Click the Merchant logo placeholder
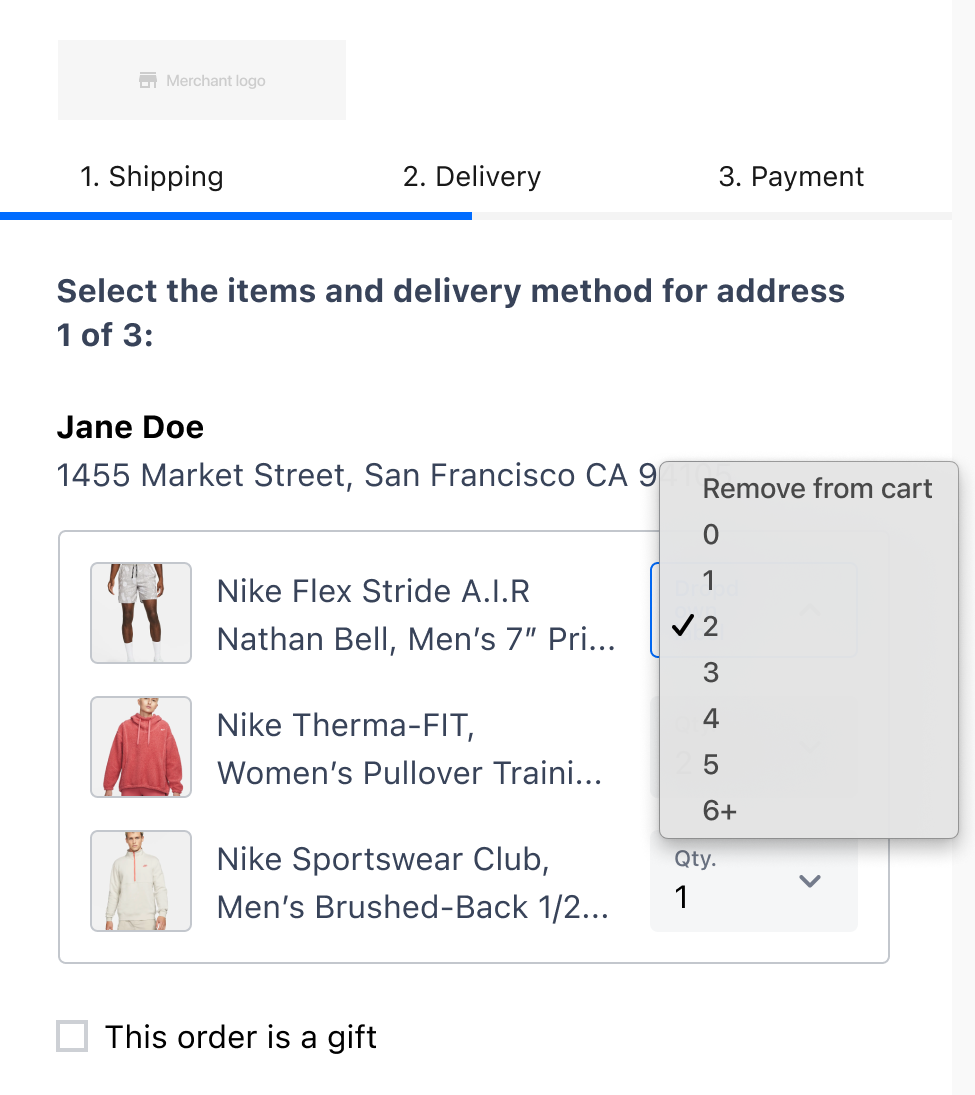 tap(202, 80)
